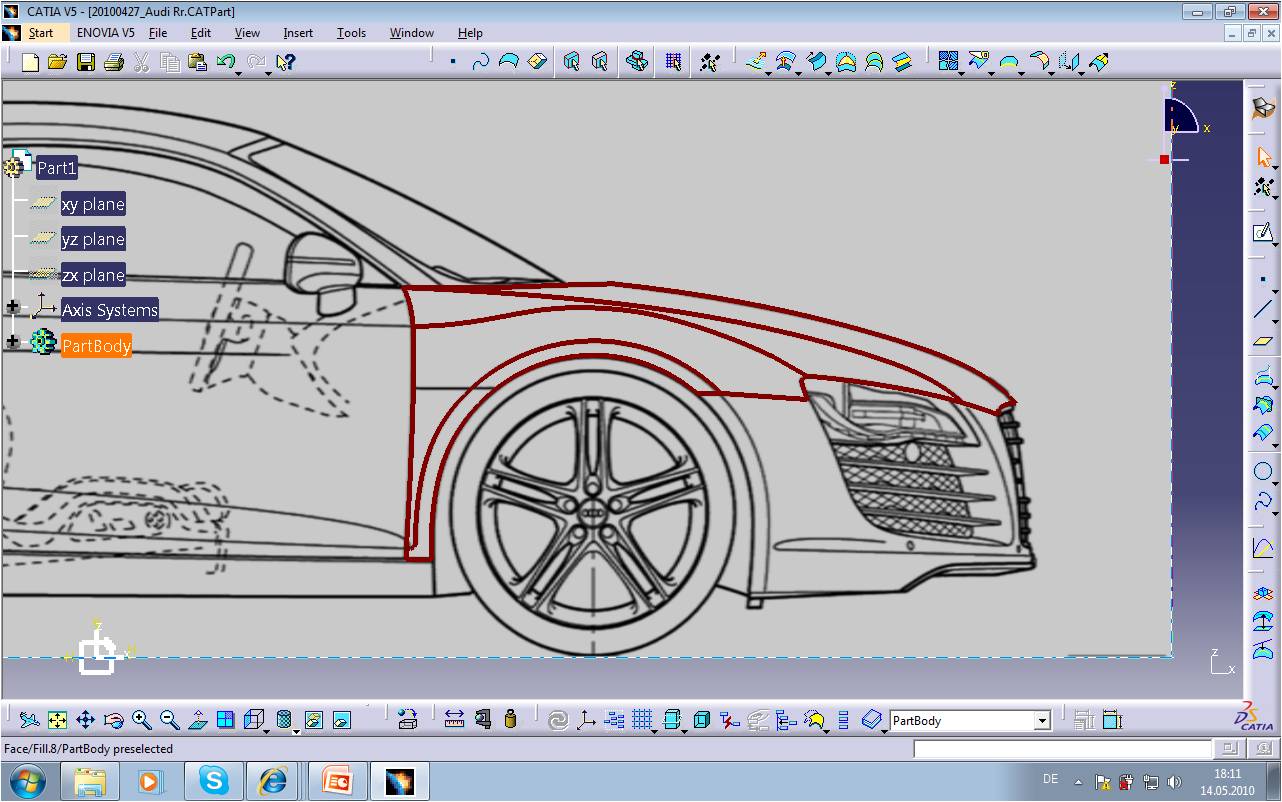Zoom out using magnifier minus icon
The width and height of the screenshot is (1282, 802).
(x=169, y=719)
